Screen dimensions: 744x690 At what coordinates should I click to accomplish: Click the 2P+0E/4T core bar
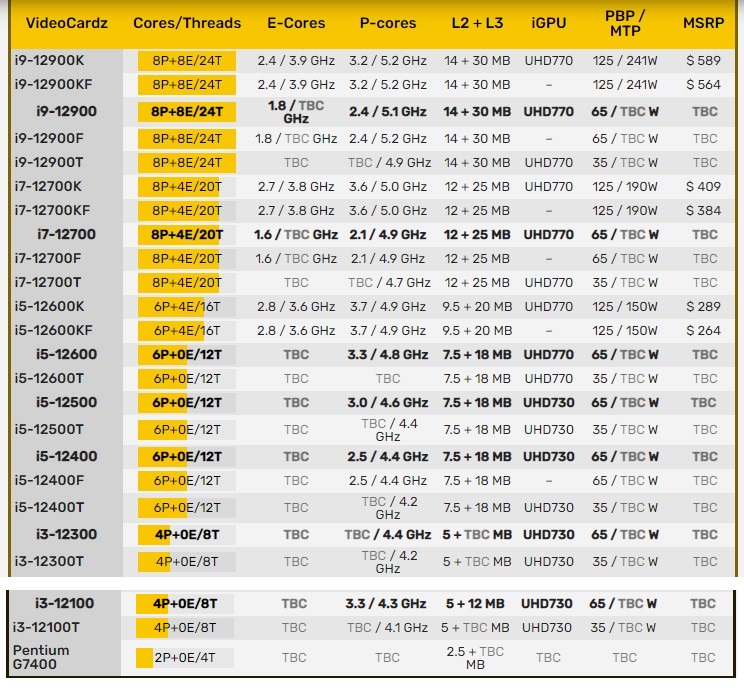[185, 658]
